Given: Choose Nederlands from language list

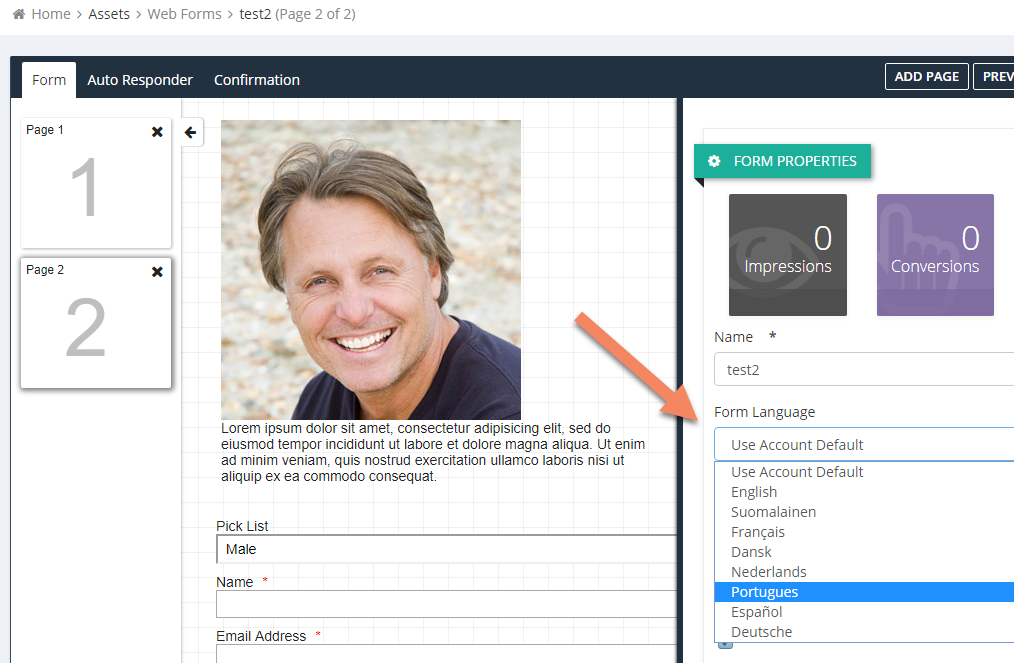Looking at the screenshot, I should tap(864, 572).
